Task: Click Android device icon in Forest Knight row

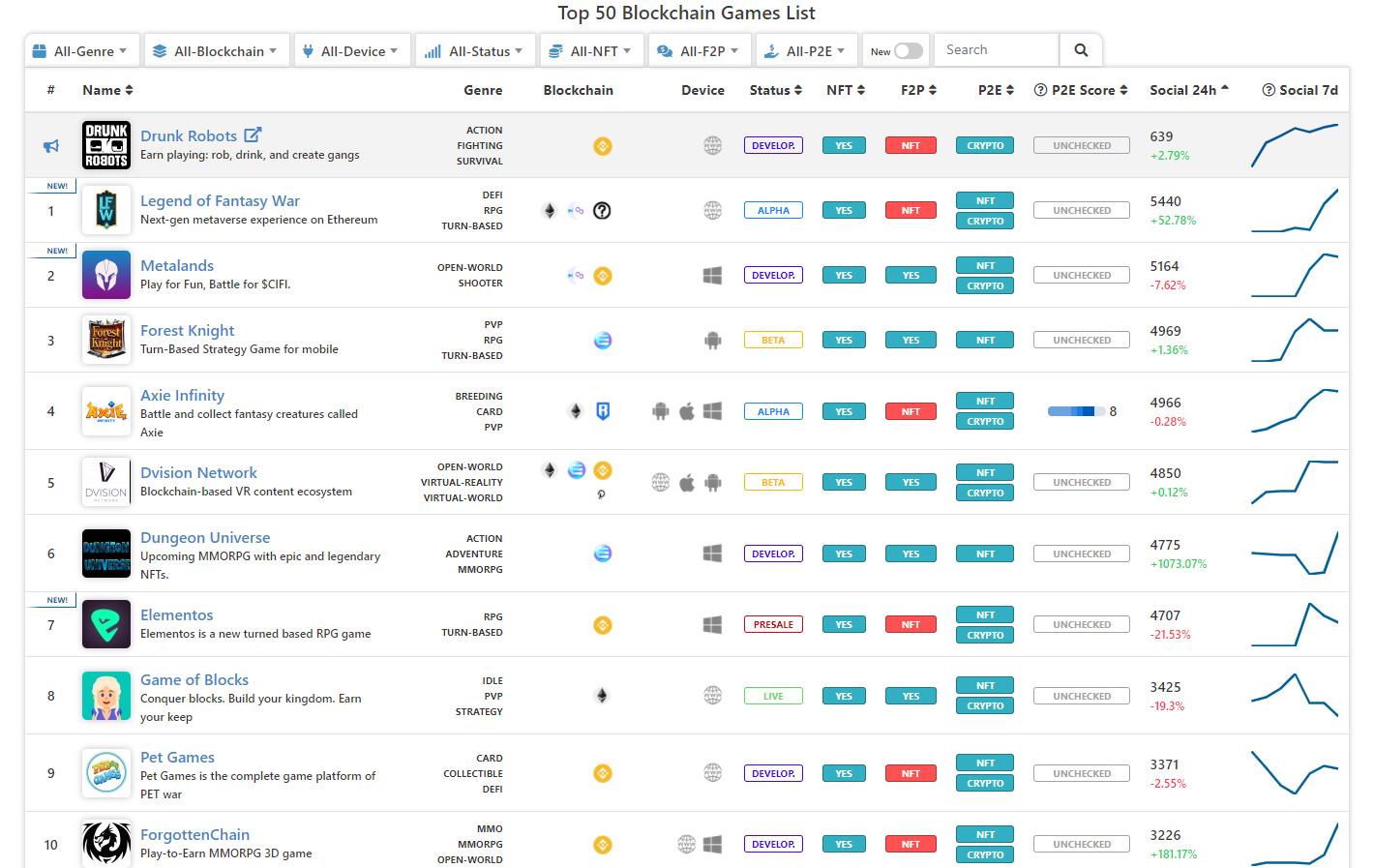Action: pyautogui.click(x=712, y=341)
